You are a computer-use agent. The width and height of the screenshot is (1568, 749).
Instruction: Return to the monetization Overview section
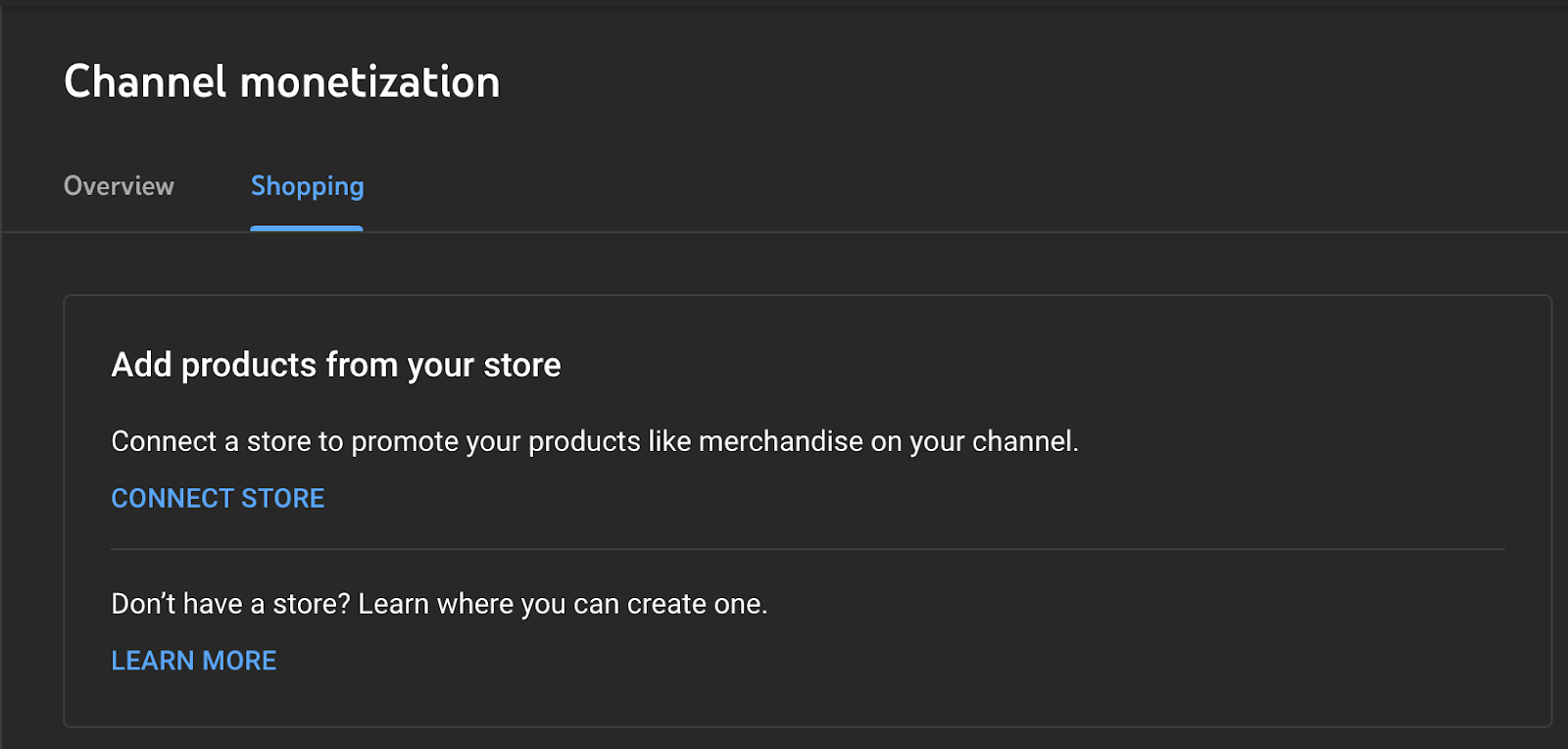click(x=119, y=186)
